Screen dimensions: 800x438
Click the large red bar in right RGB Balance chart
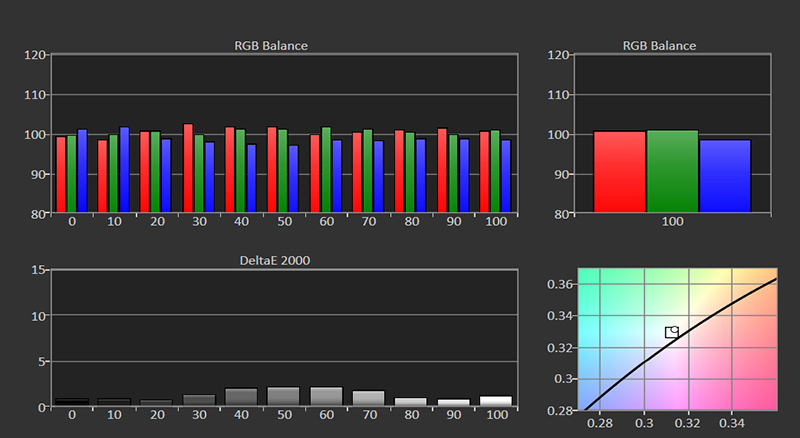pyautogui.click(x=619, y=172)
